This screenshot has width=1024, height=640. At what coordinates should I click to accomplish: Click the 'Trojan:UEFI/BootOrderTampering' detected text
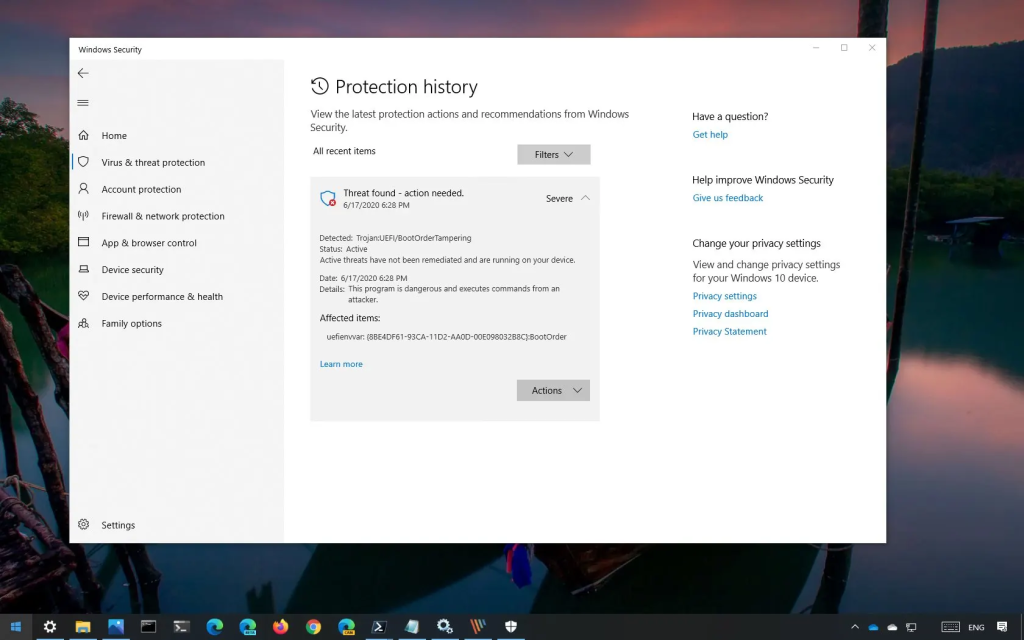click(x=413, y=238)
